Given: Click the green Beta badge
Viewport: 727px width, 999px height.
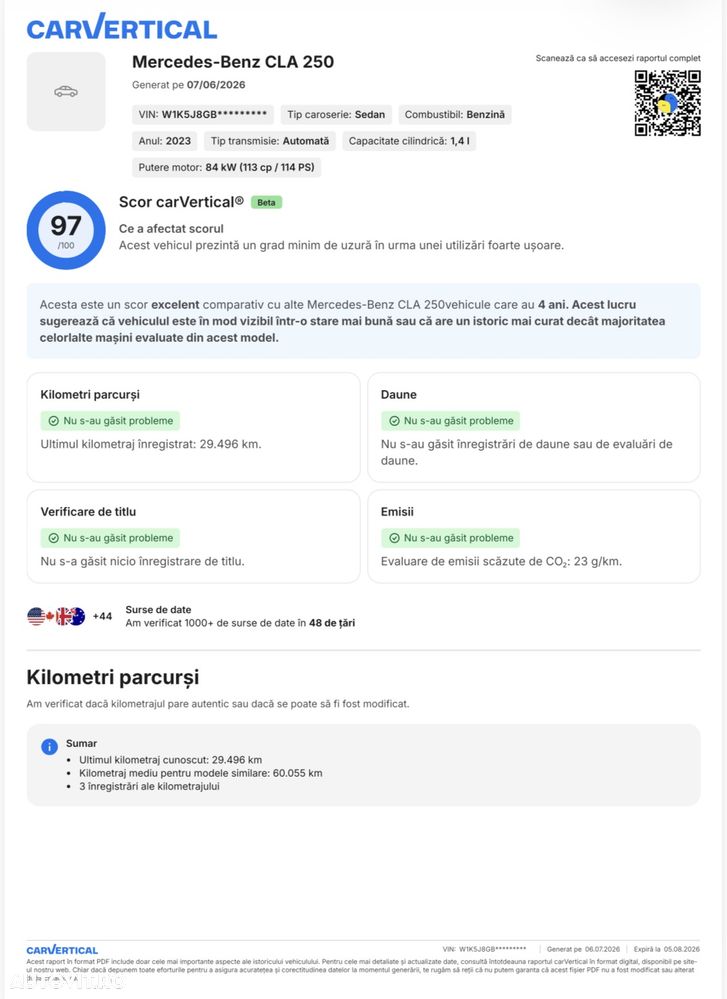Looking at the screenshot, I should [266, 203].
